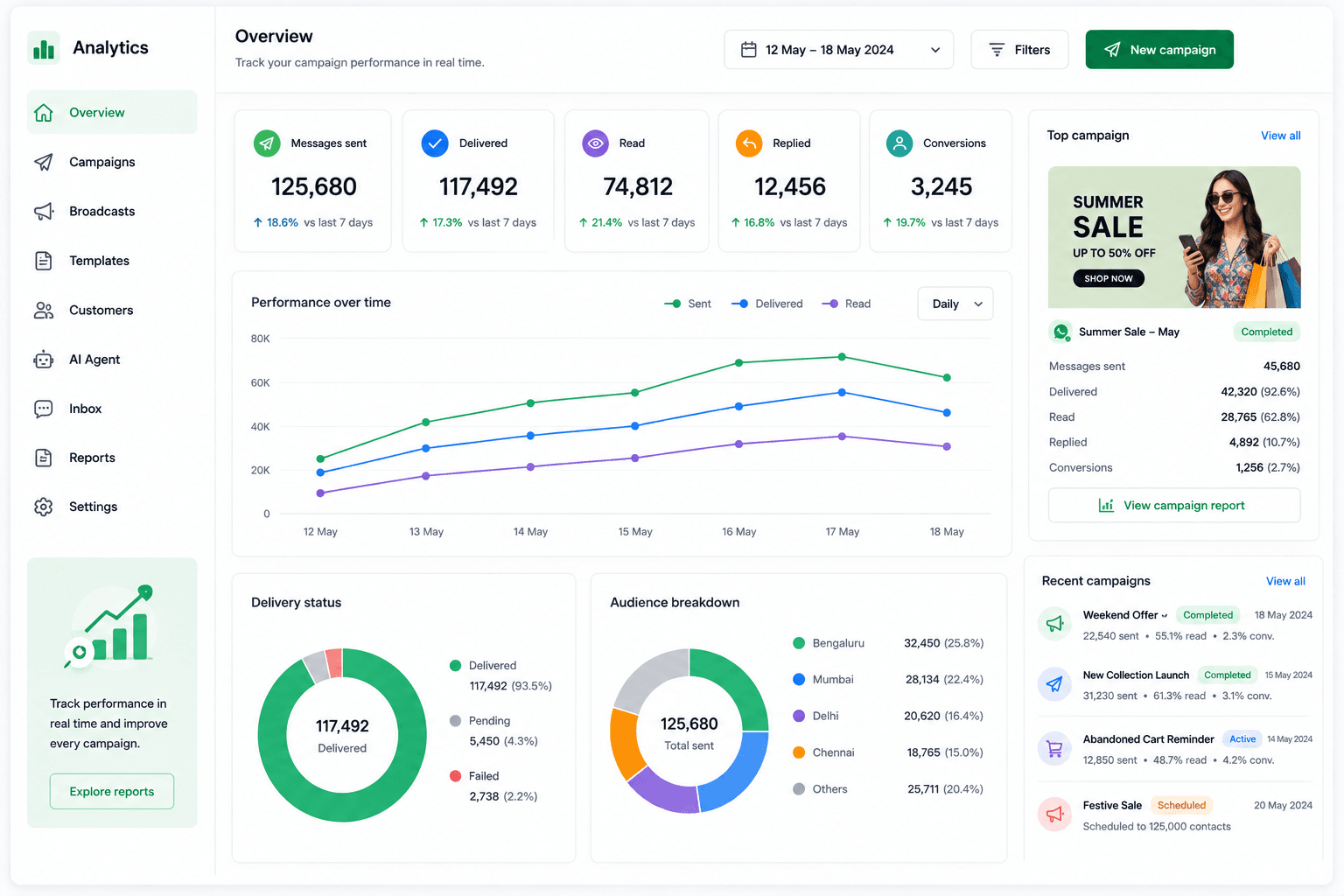Click the Summer Sale banner image

(1174, 237)
